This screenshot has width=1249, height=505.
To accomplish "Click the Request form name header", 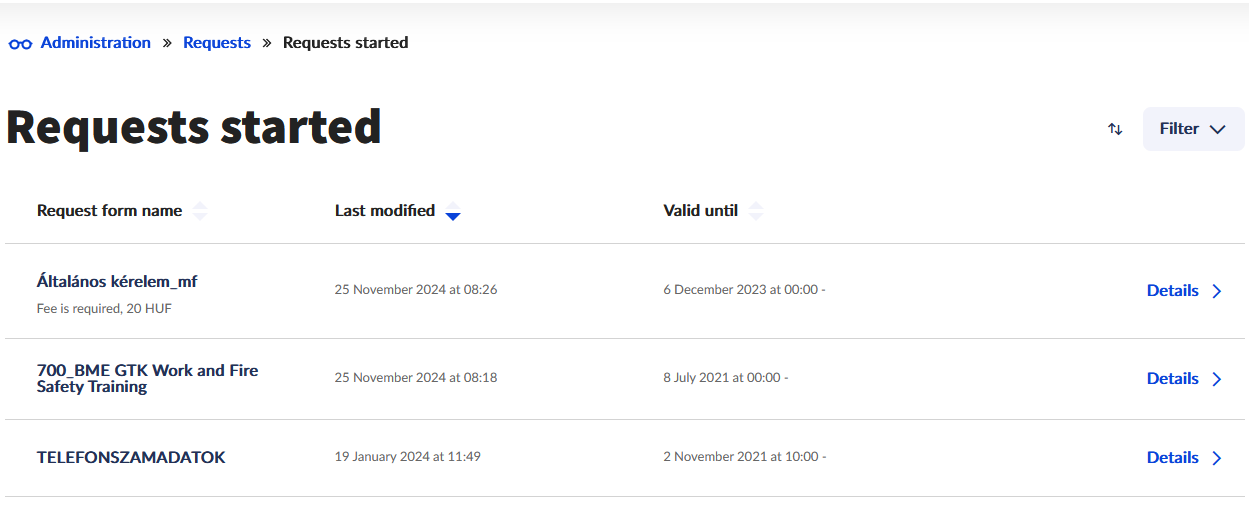I will 109,211.
